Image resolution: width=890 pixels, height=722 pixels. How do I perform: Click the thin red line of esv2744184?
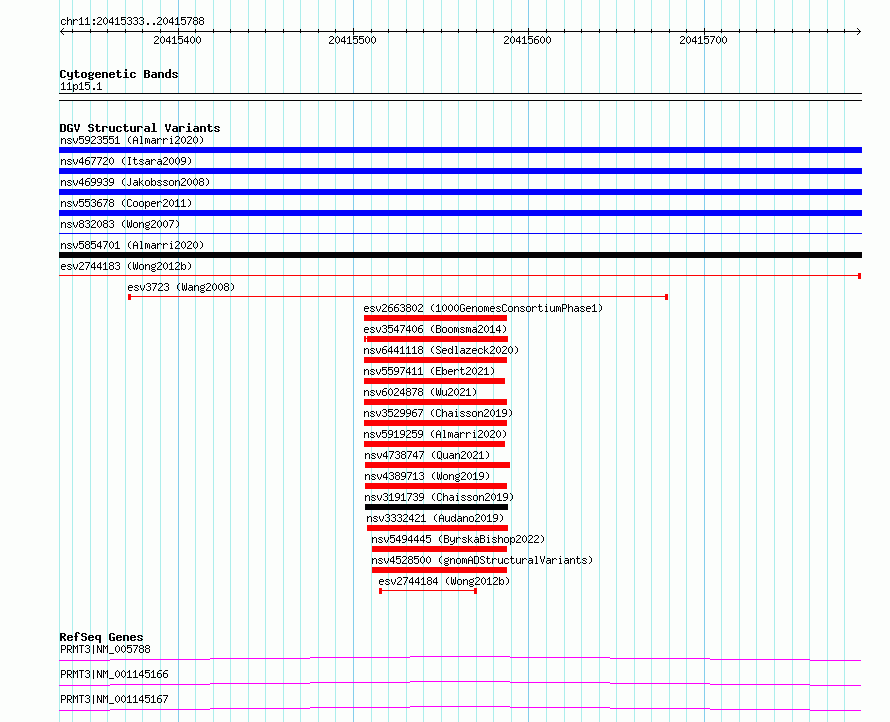[x=428, y=591]
